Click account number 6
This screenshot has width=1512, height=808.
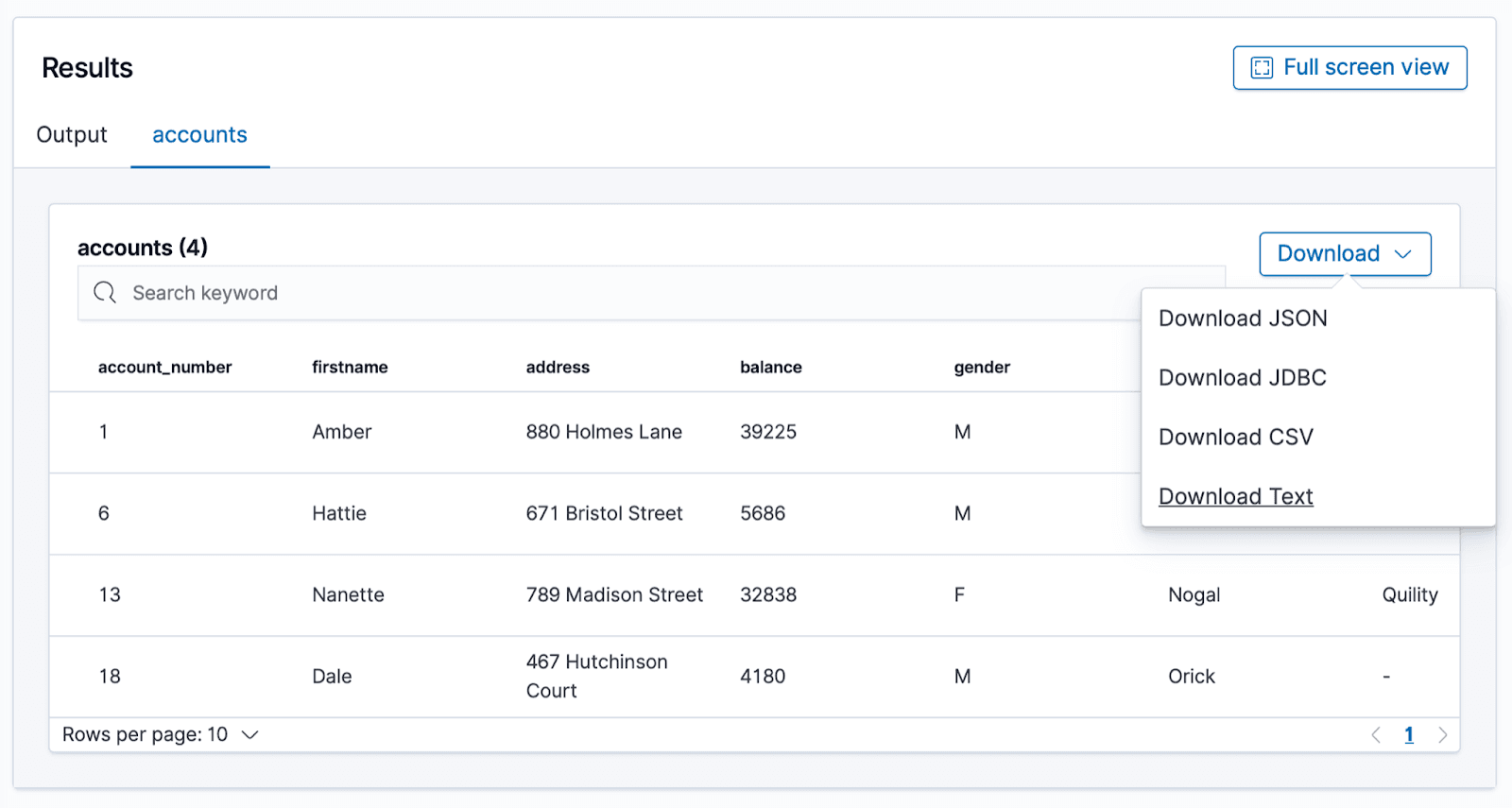[x=104, y=513]
